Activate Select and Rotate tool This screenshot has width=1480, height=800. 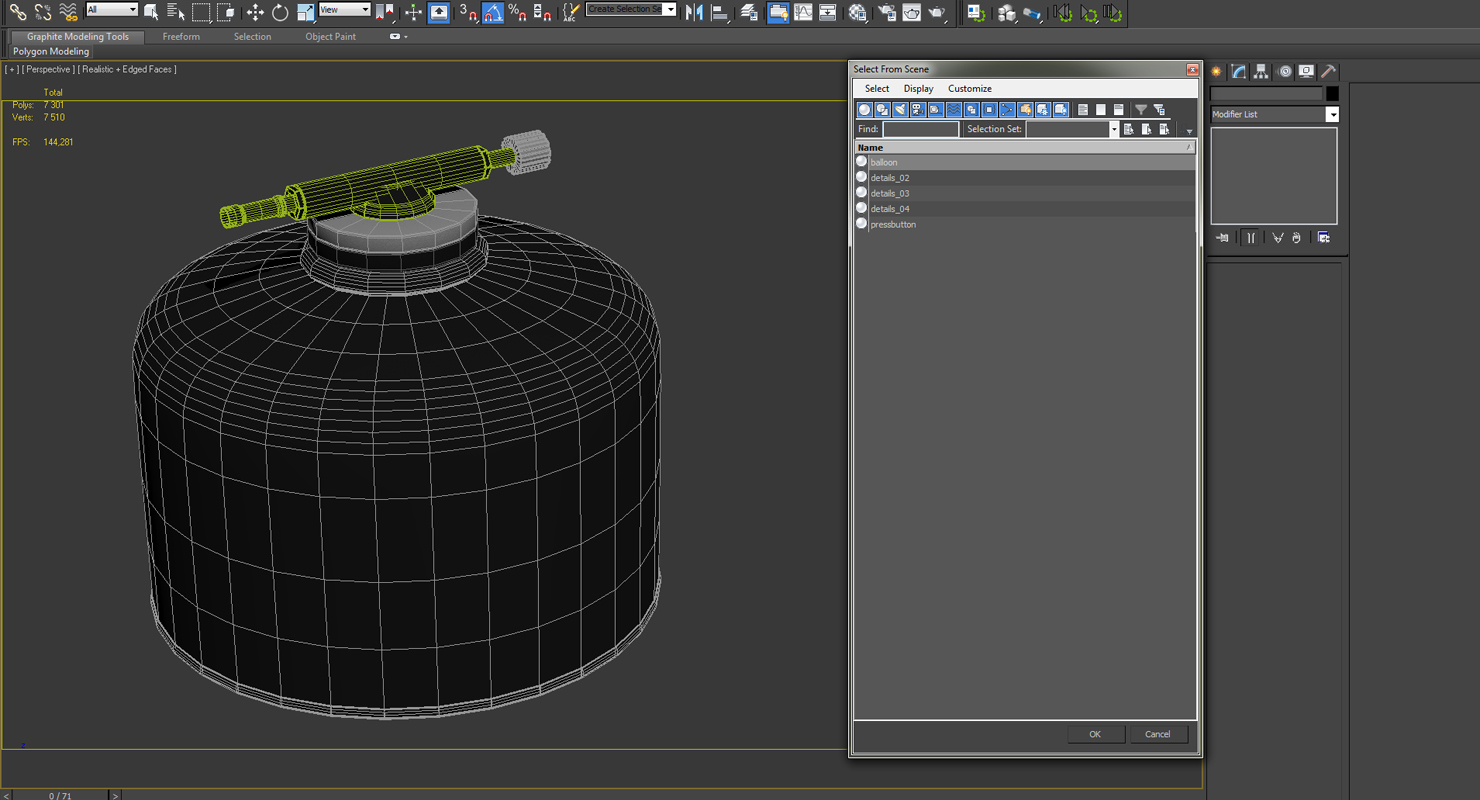coord(280,12)
